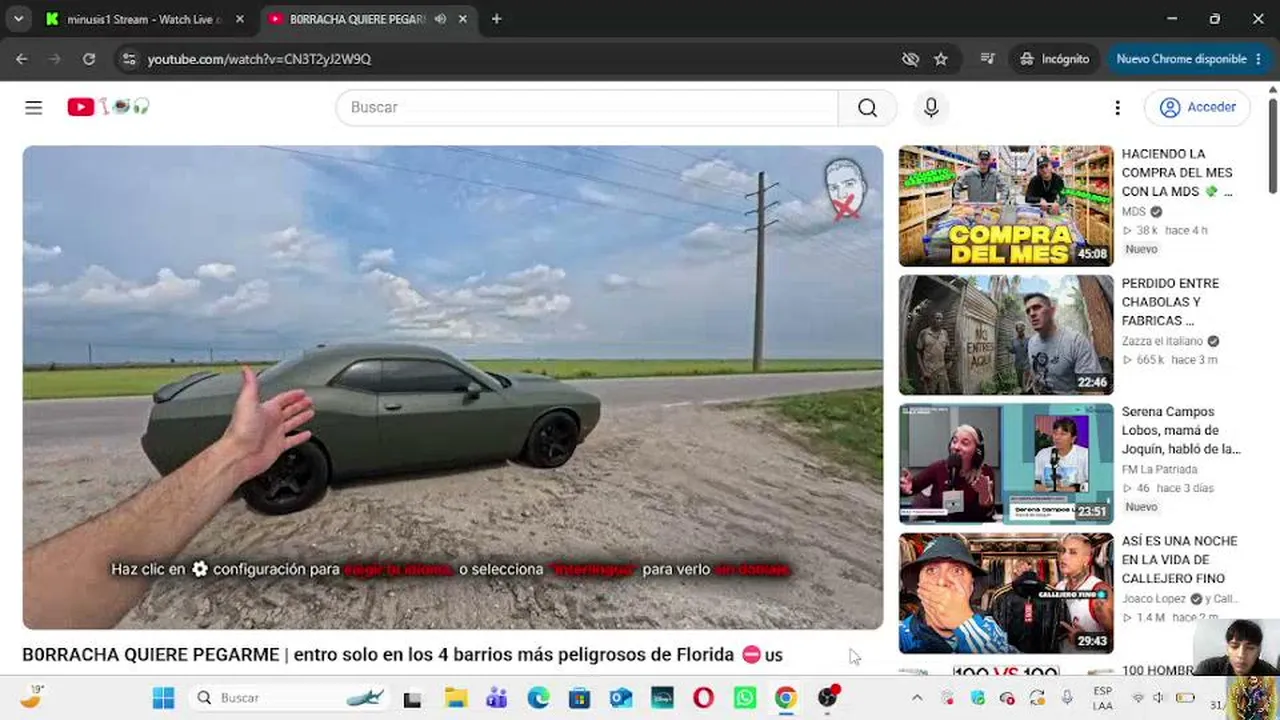
Task: Start voice search with microphone icon
Action: pyautogui.click(x=931, y=107)
